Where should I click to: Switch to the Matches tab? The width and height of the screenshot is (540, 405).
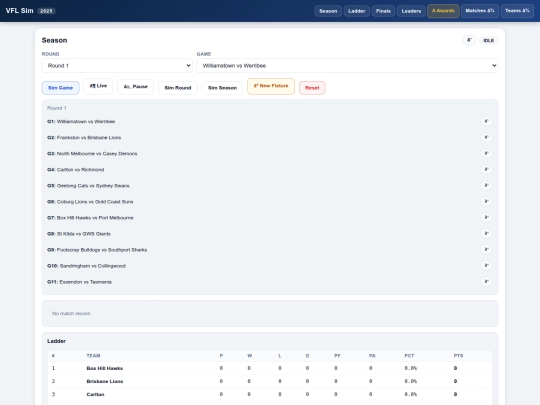480,11
